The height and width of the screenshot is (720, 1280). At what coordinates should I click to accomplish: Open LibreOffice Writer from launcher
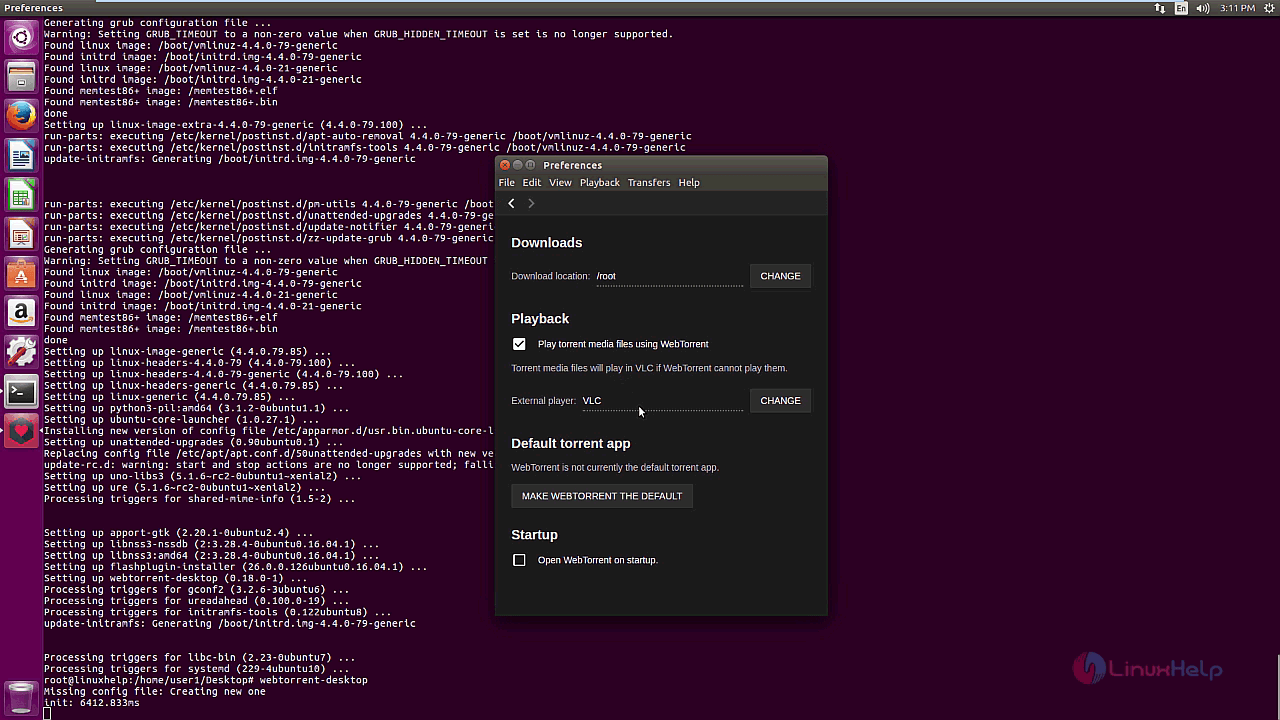coord(21,155)
